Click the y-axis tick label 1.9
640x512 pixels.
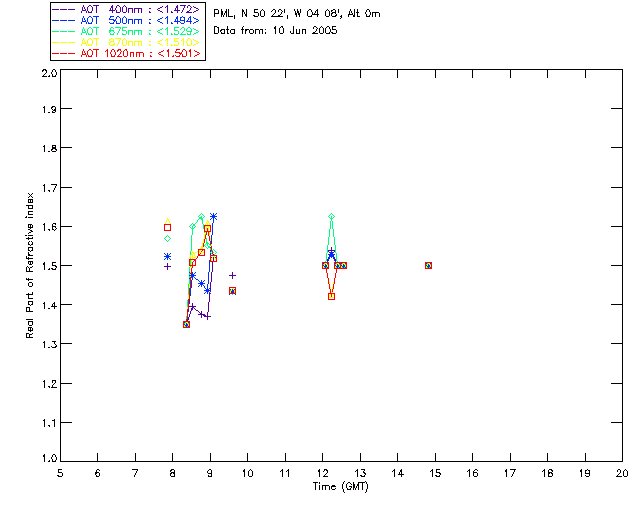pyautogui.click(x=49, y=109)
